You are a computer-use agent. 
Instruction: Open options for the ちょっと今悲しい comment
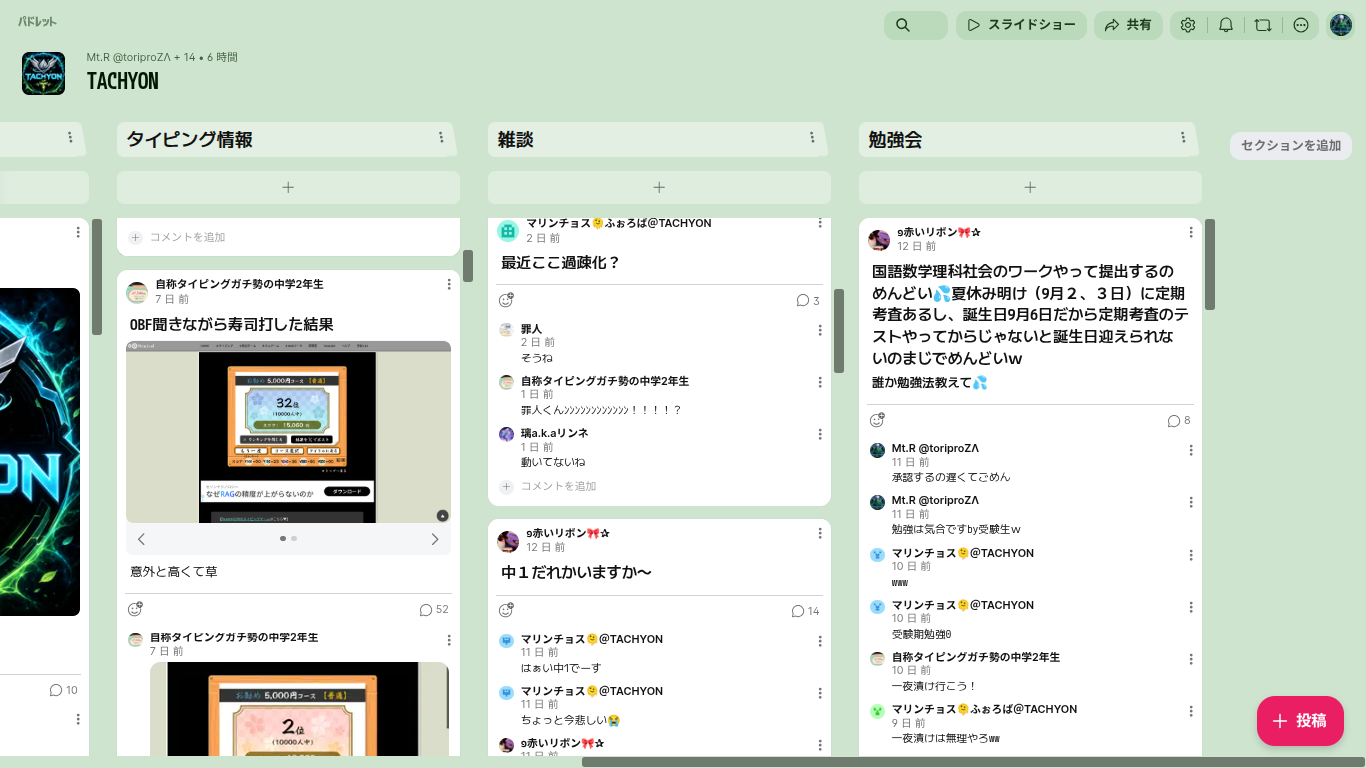pos(820,693)
